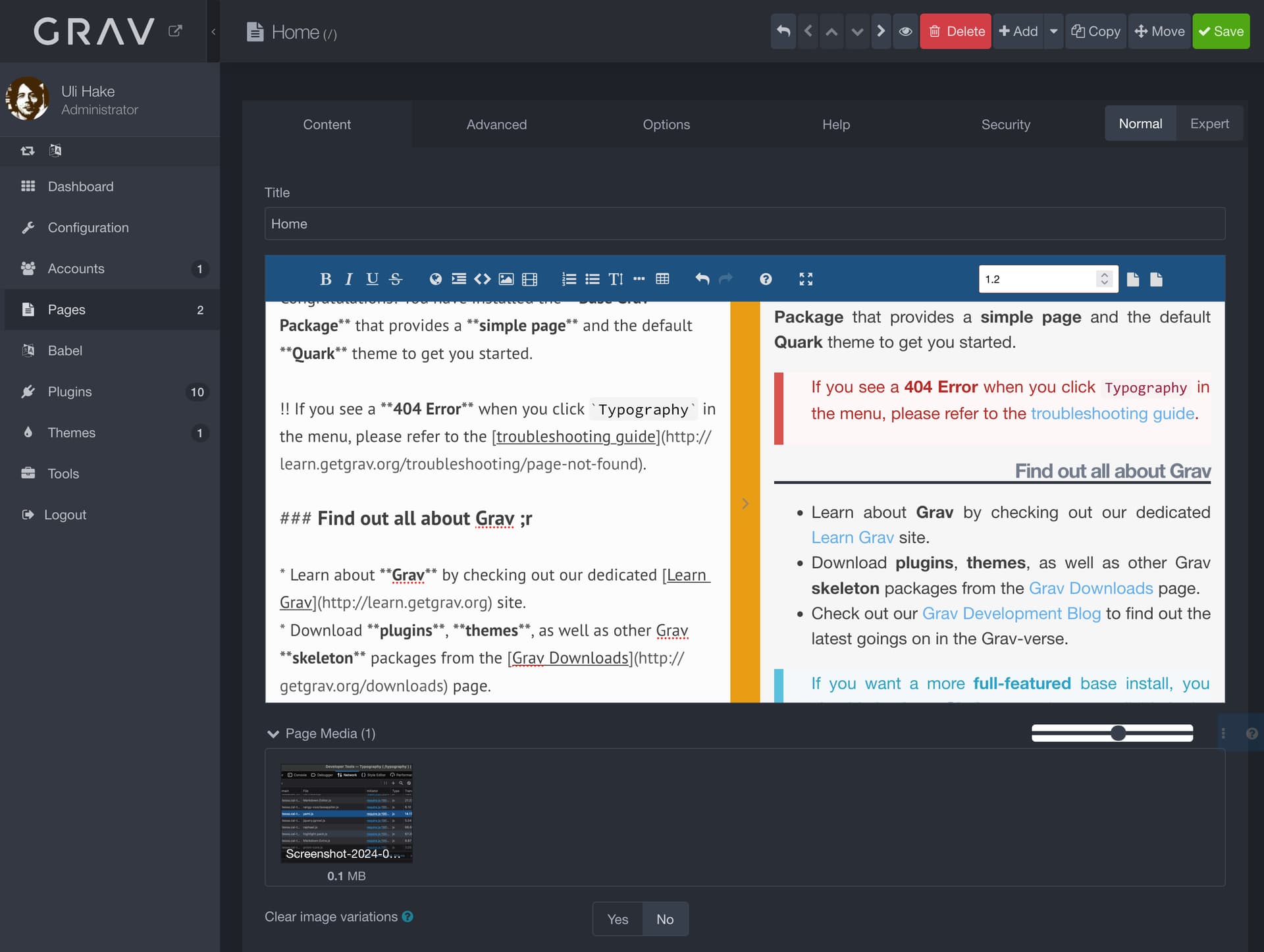Insert an image using the picture icon

[506, 279]
